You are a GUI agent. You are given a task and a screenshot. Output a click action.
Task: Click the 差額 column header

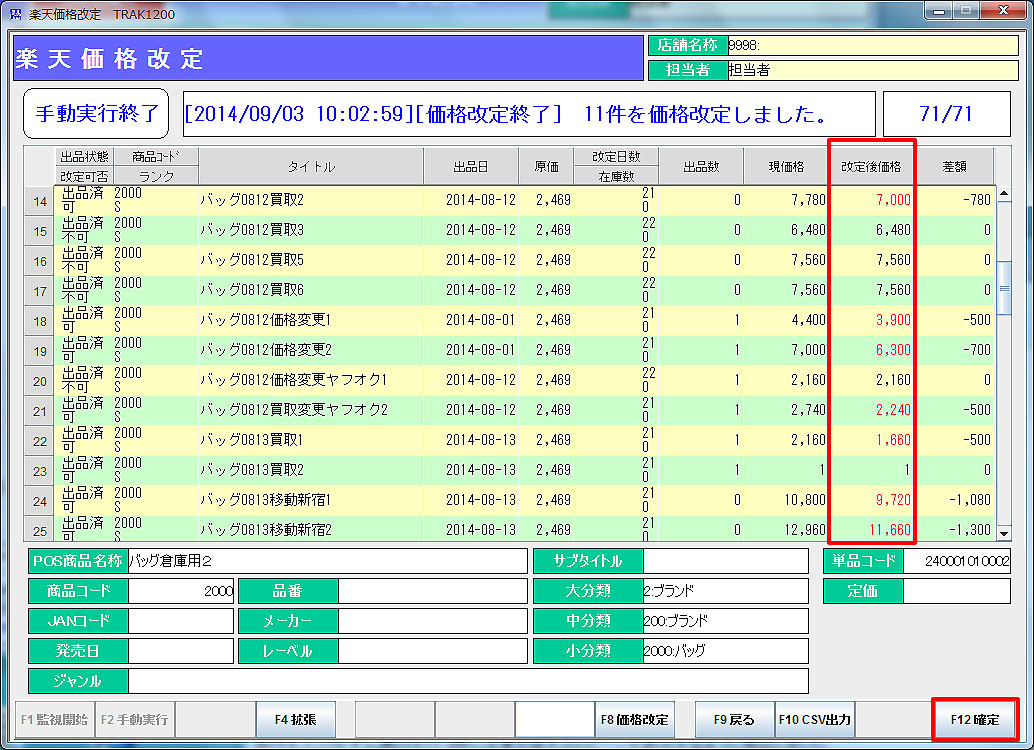(955, 167)
